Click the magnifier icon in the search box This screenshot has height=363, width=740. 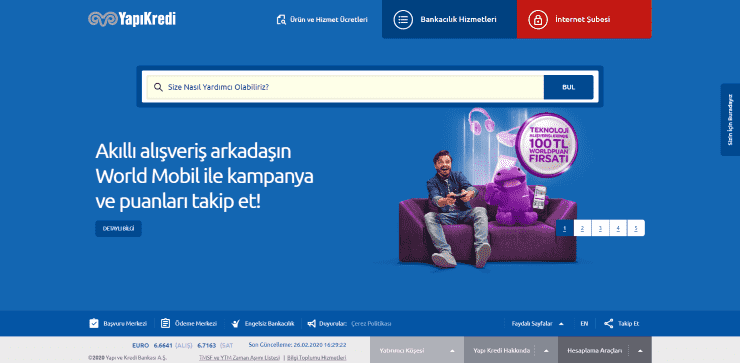(159, 87)
